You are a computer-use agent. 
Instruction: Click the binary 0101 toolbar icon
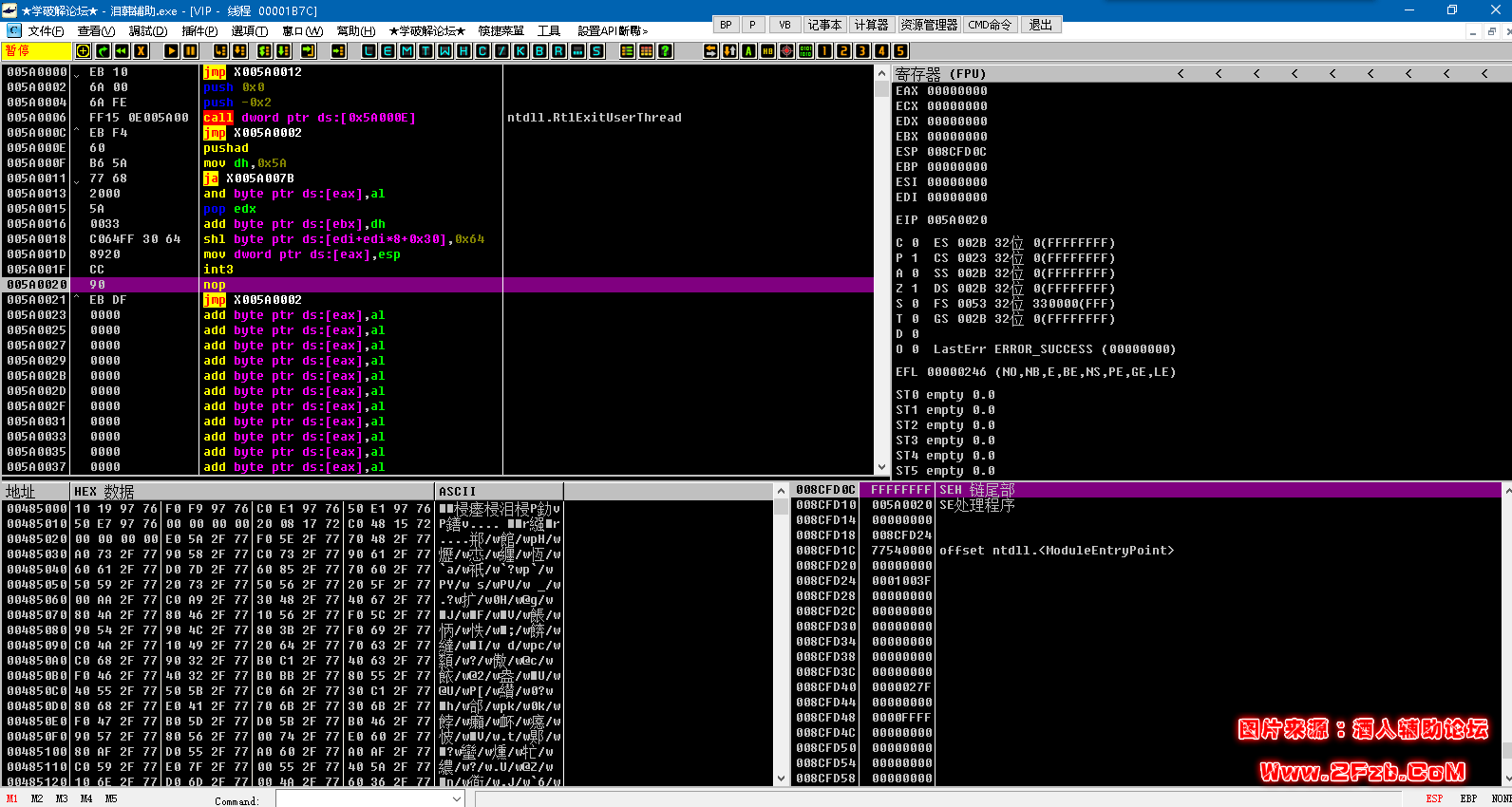805,51
